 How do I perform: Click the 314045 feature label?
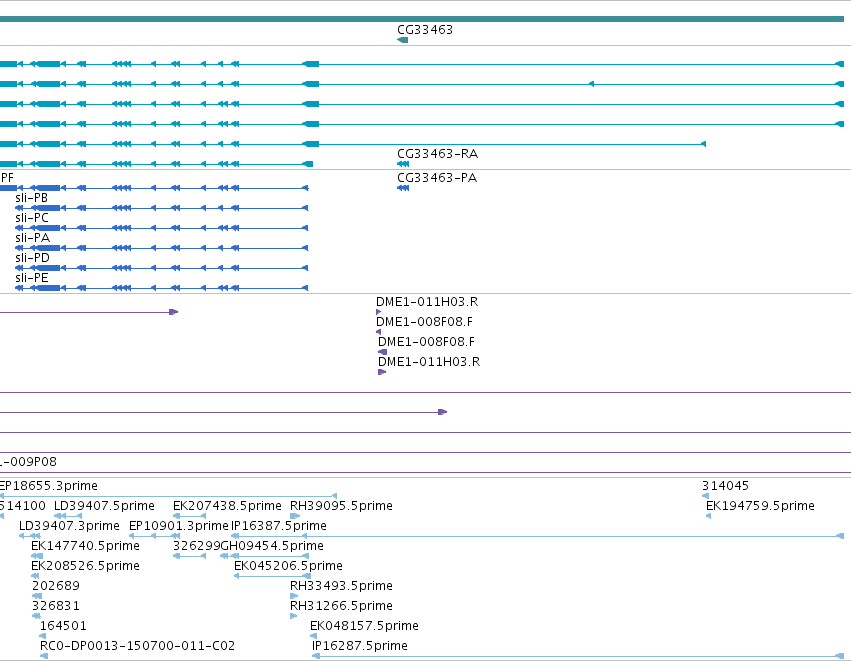(725, 486)
